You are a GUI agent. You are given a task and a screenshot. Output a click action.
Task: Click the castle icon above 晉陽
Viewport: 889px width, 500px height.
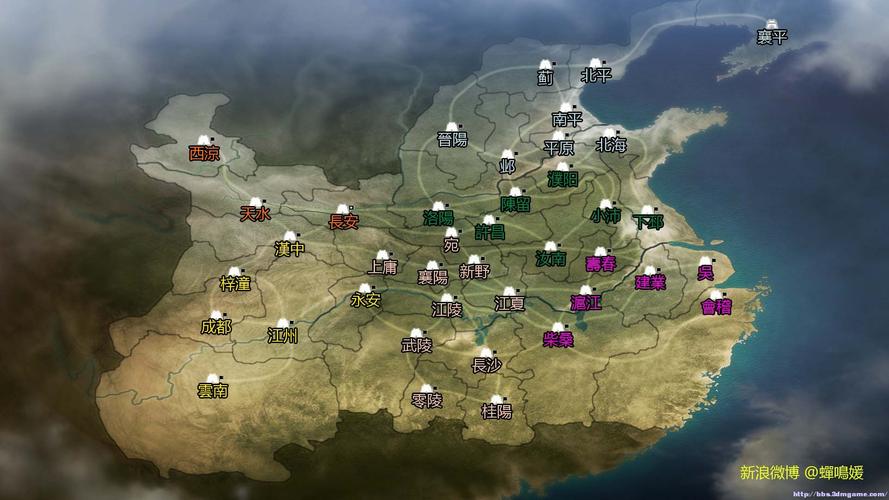(452, 127)
